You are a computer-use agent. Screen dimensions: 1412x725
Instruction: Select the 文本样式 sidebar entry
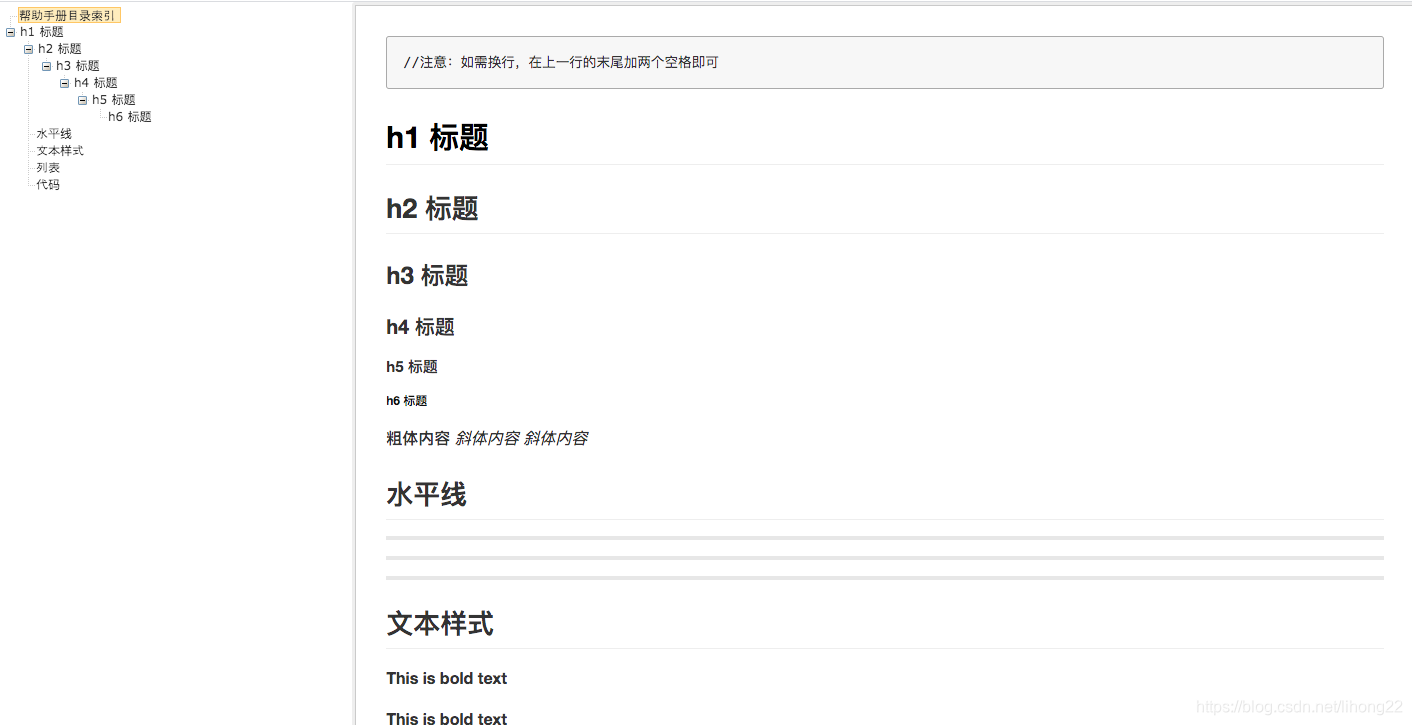[x=59, y=150]
